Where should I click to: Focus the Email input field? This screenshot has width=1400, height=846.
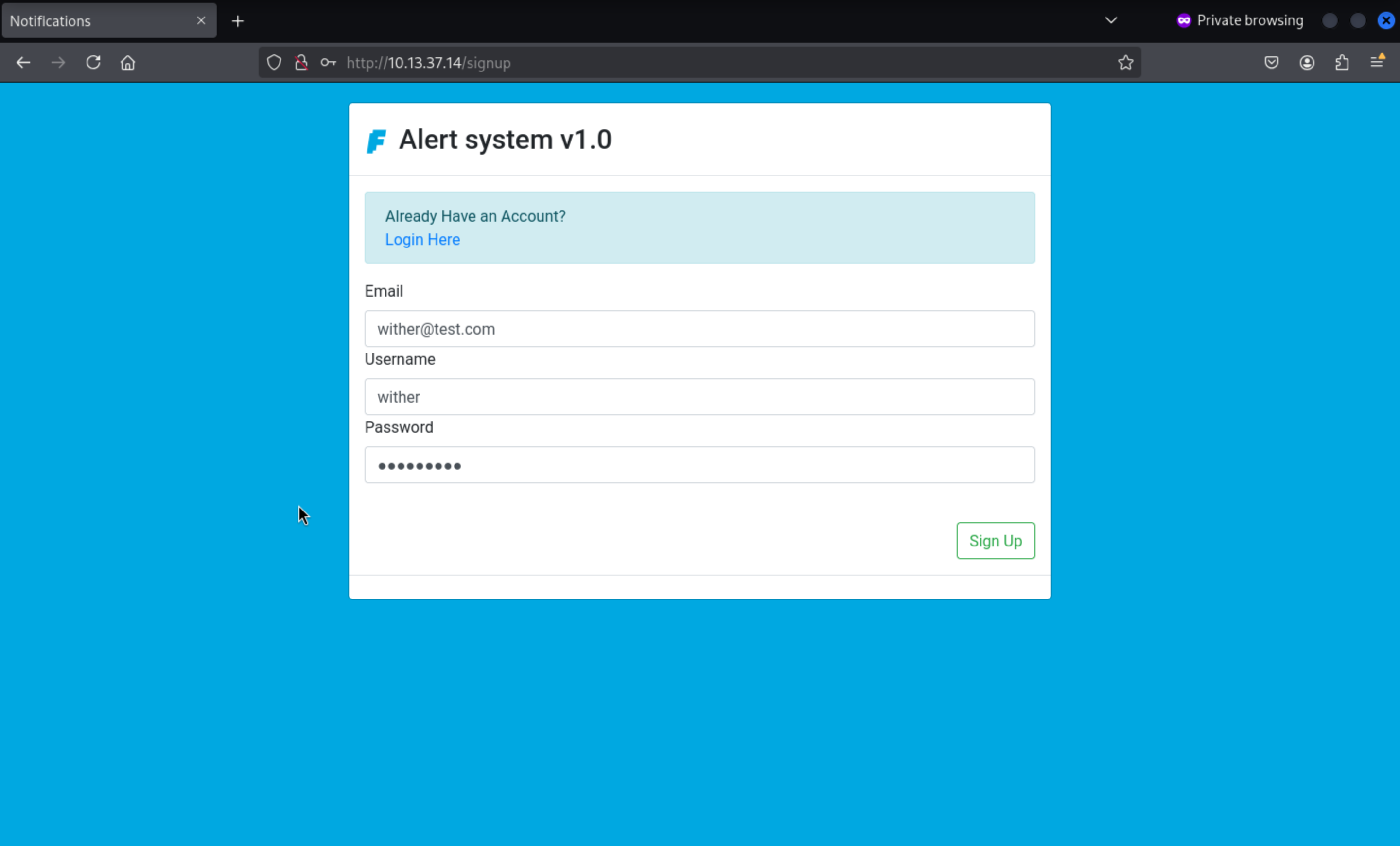click(x=700, y=328)
